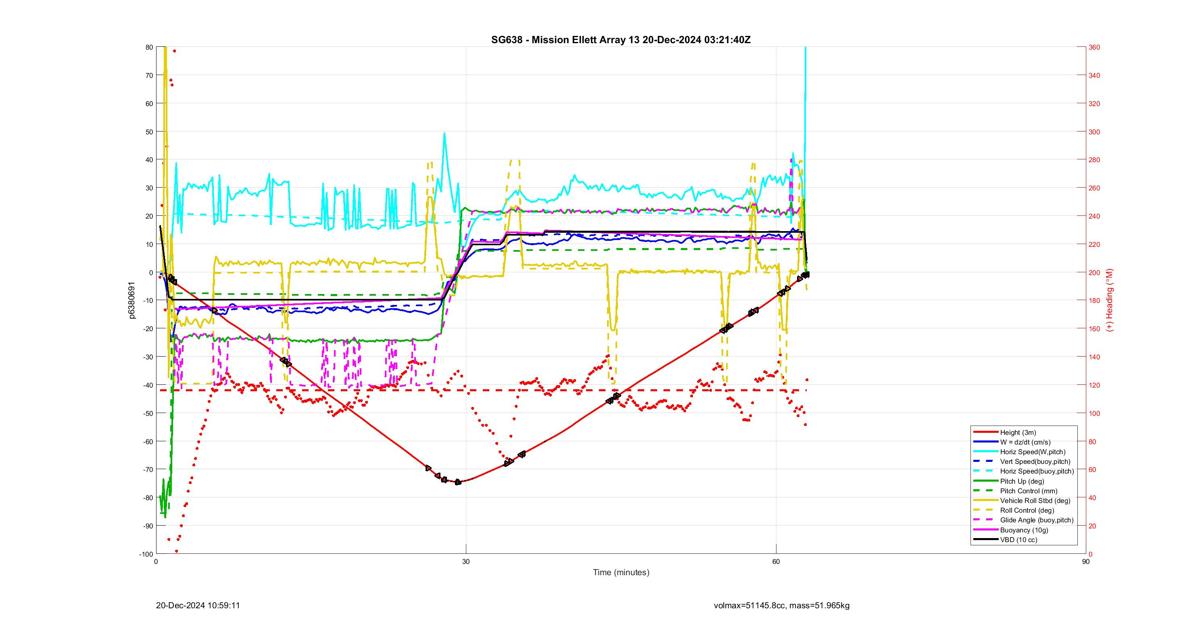The width and height of the screenshot is (1200, 622).
Task: Select the 'Horiz Speed(buoy,pitch)' legend entry
Action: click(1023, 471)
